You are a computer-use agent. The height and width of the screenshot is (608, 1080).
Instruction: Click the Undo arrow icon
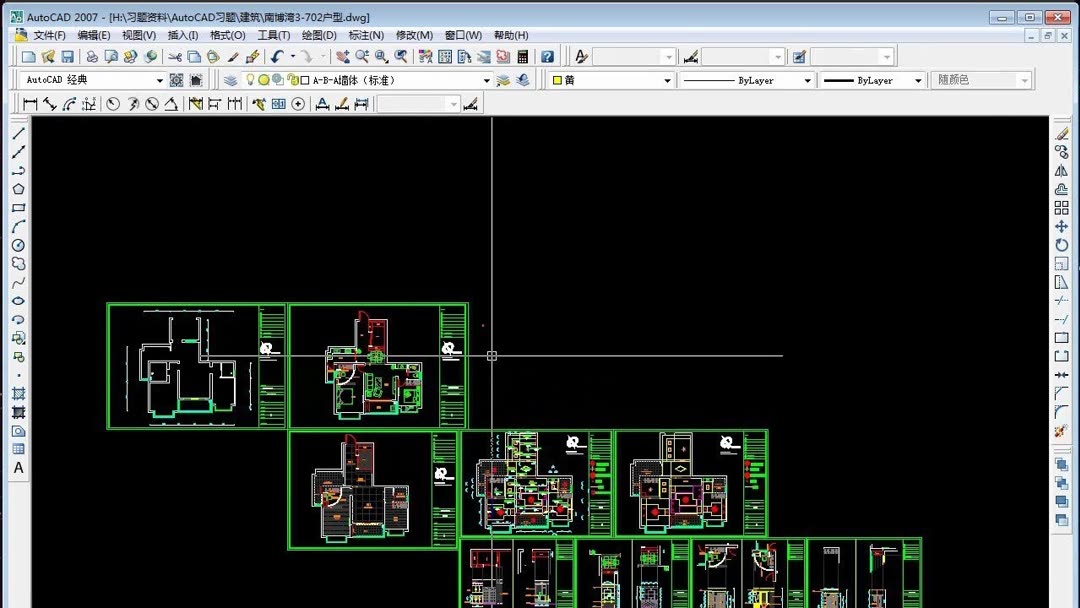point(277,56)
